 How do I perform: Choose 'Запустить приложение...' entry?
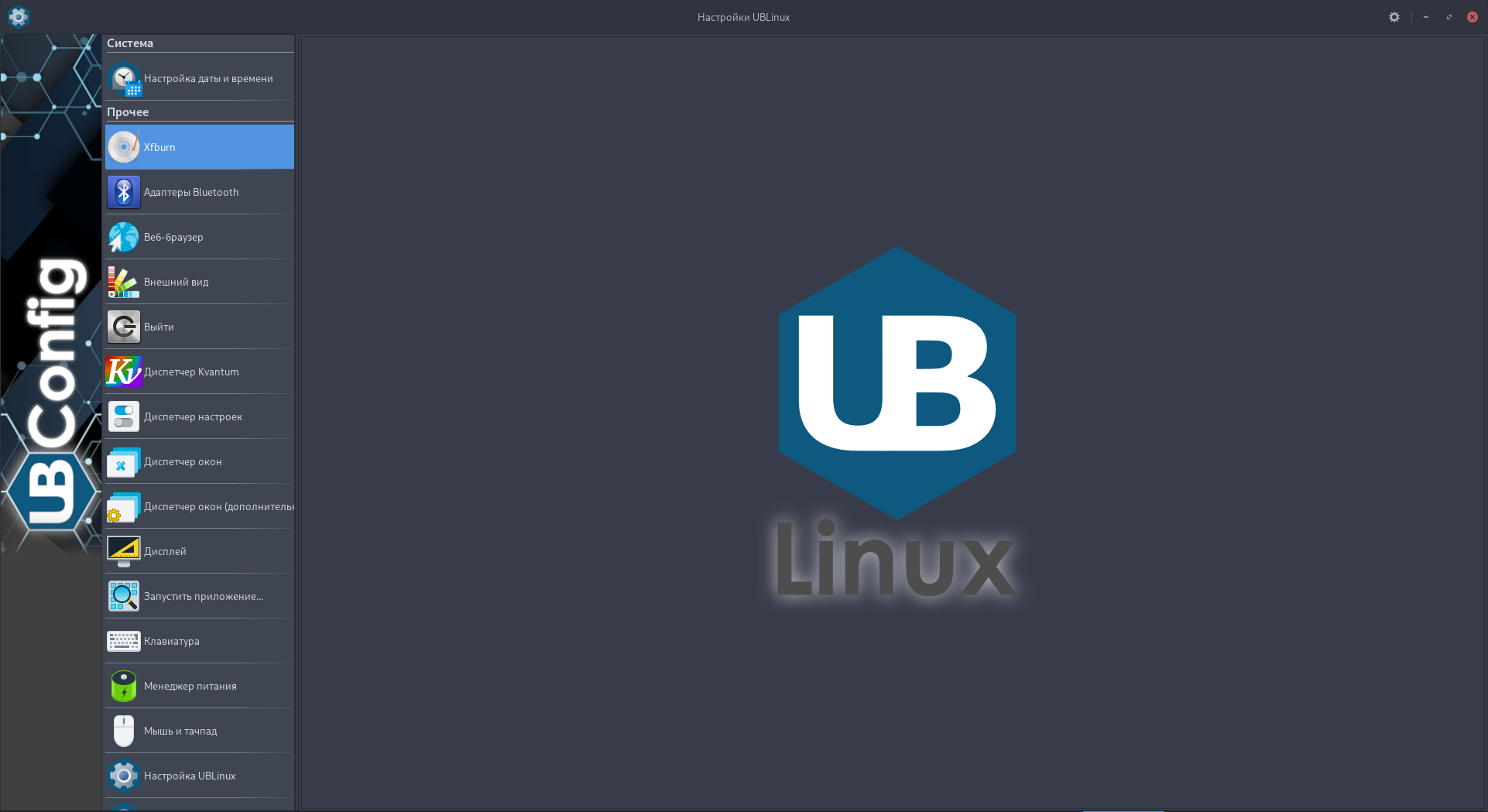point(200,596)
